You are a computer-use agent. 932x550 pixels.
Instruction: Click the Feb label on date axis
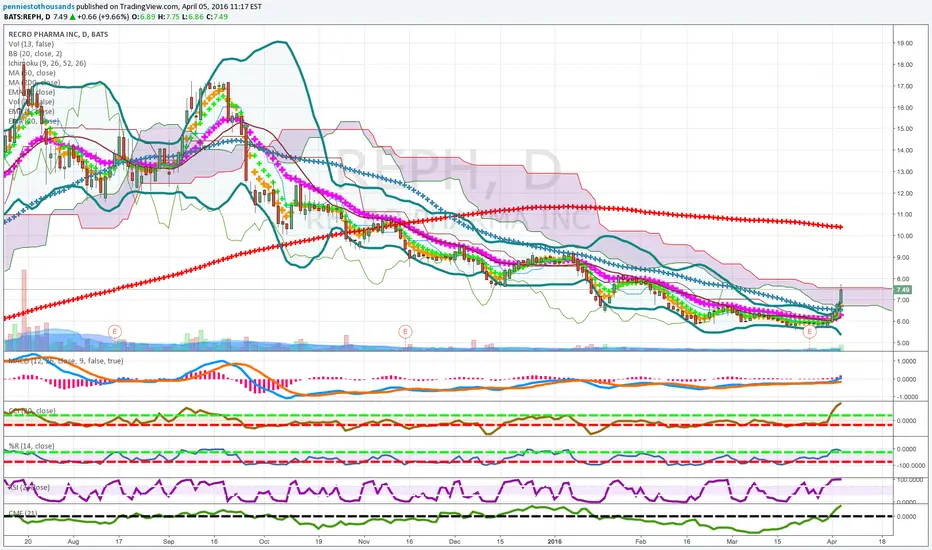pyautogui.click(x=641, y=542)
